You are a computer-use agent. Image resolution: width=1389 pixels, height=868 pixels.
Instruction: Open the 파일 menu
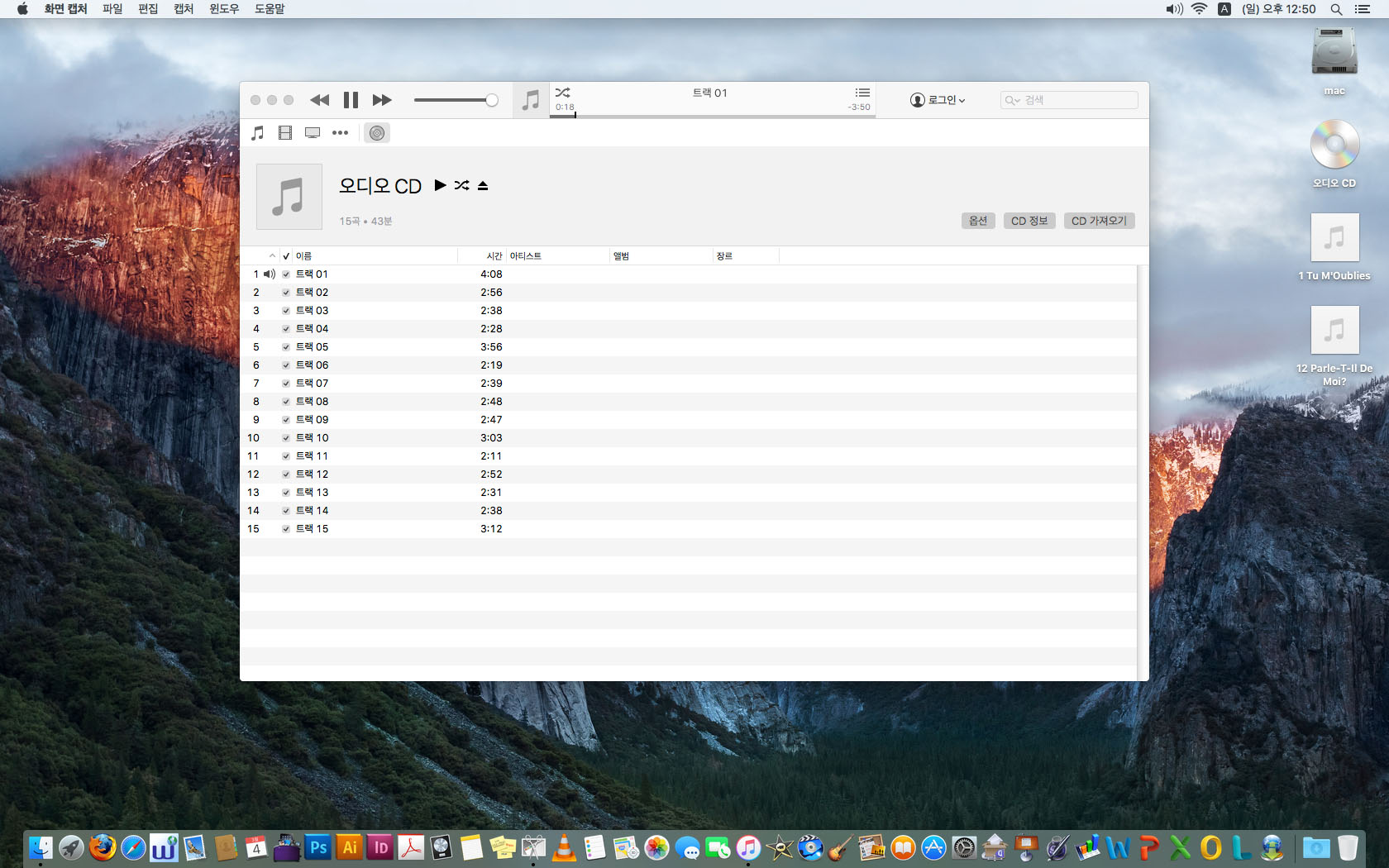tap(112, 9)
